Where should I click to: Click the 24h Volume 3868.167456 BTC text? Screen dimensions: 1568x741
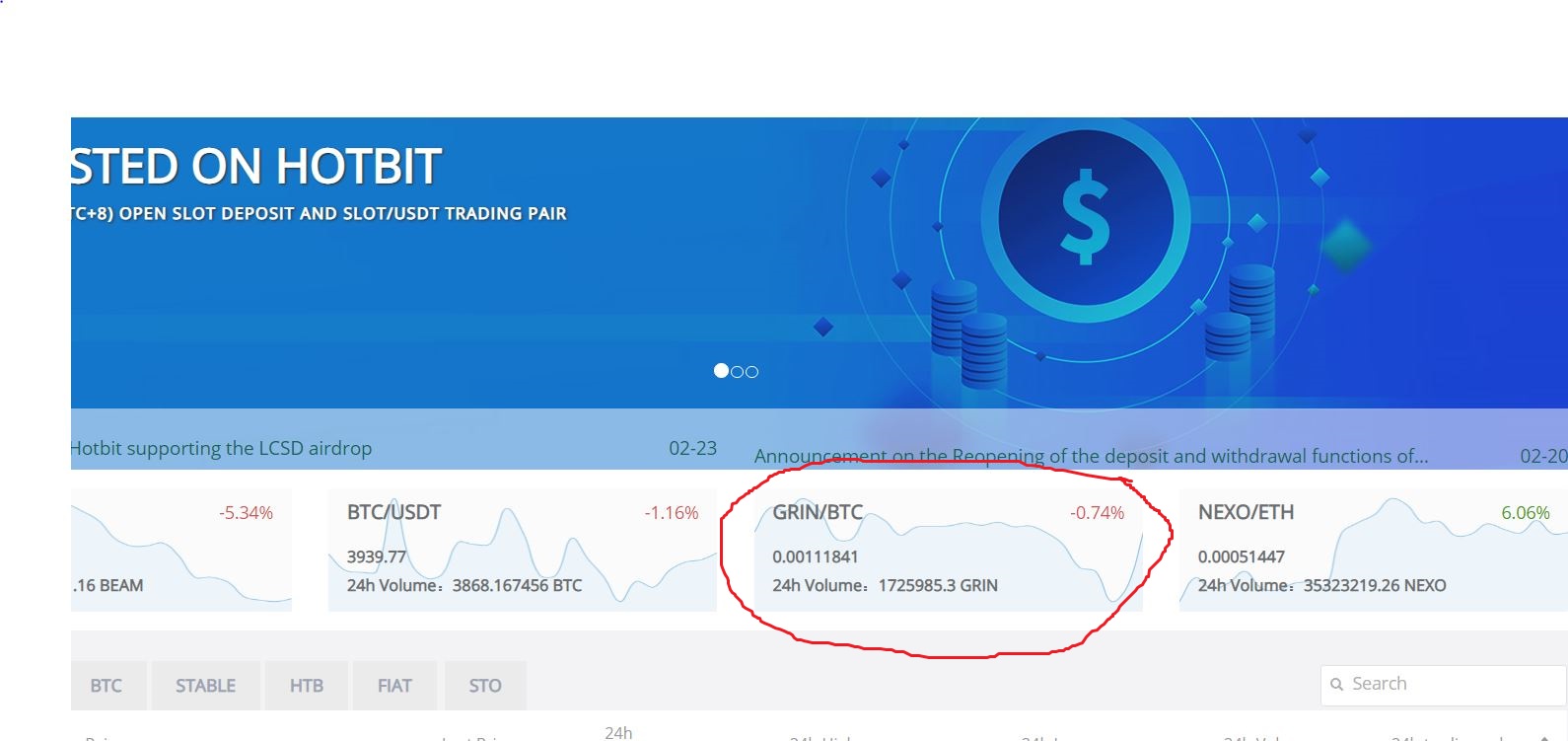point(464,586)
